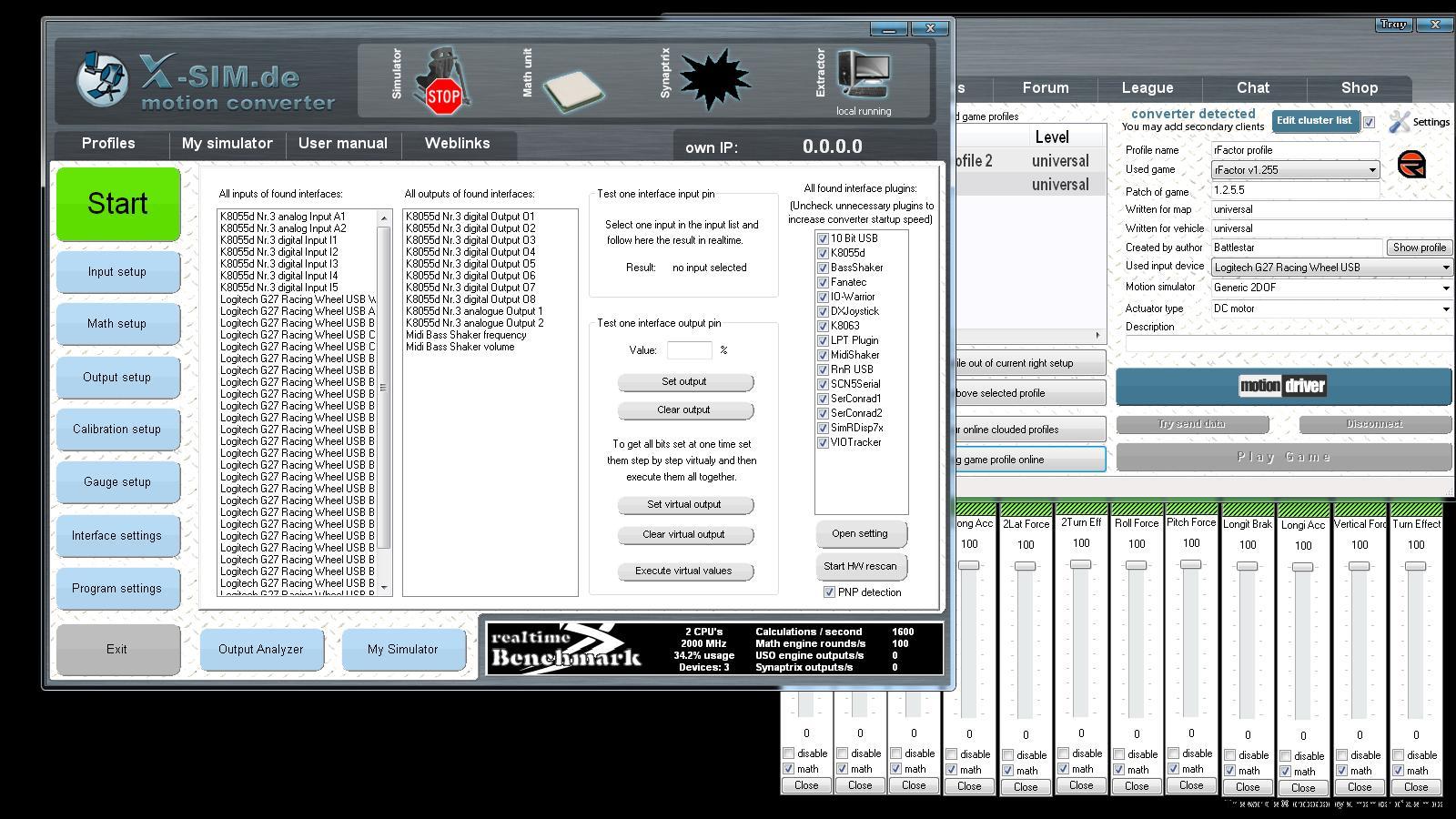Toggle the MidiShaker plugin checkbox
This screenshot has height=819, width=1456.
[823, 355]
